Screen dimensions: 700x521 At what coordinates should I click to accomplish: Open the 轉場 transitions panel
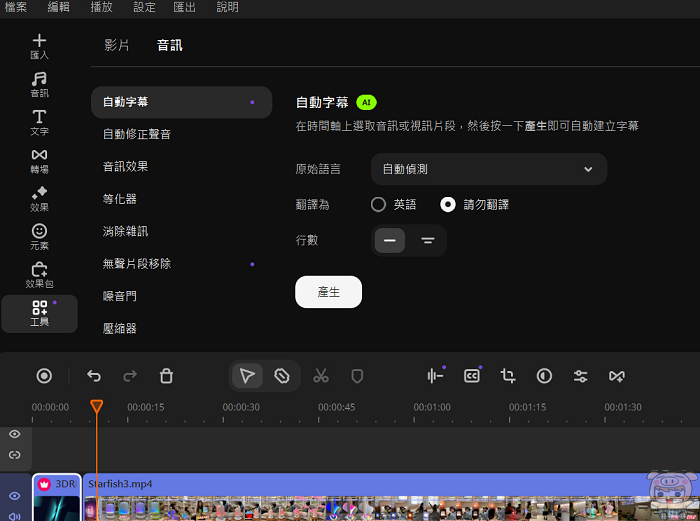click(x=39, y=160)
